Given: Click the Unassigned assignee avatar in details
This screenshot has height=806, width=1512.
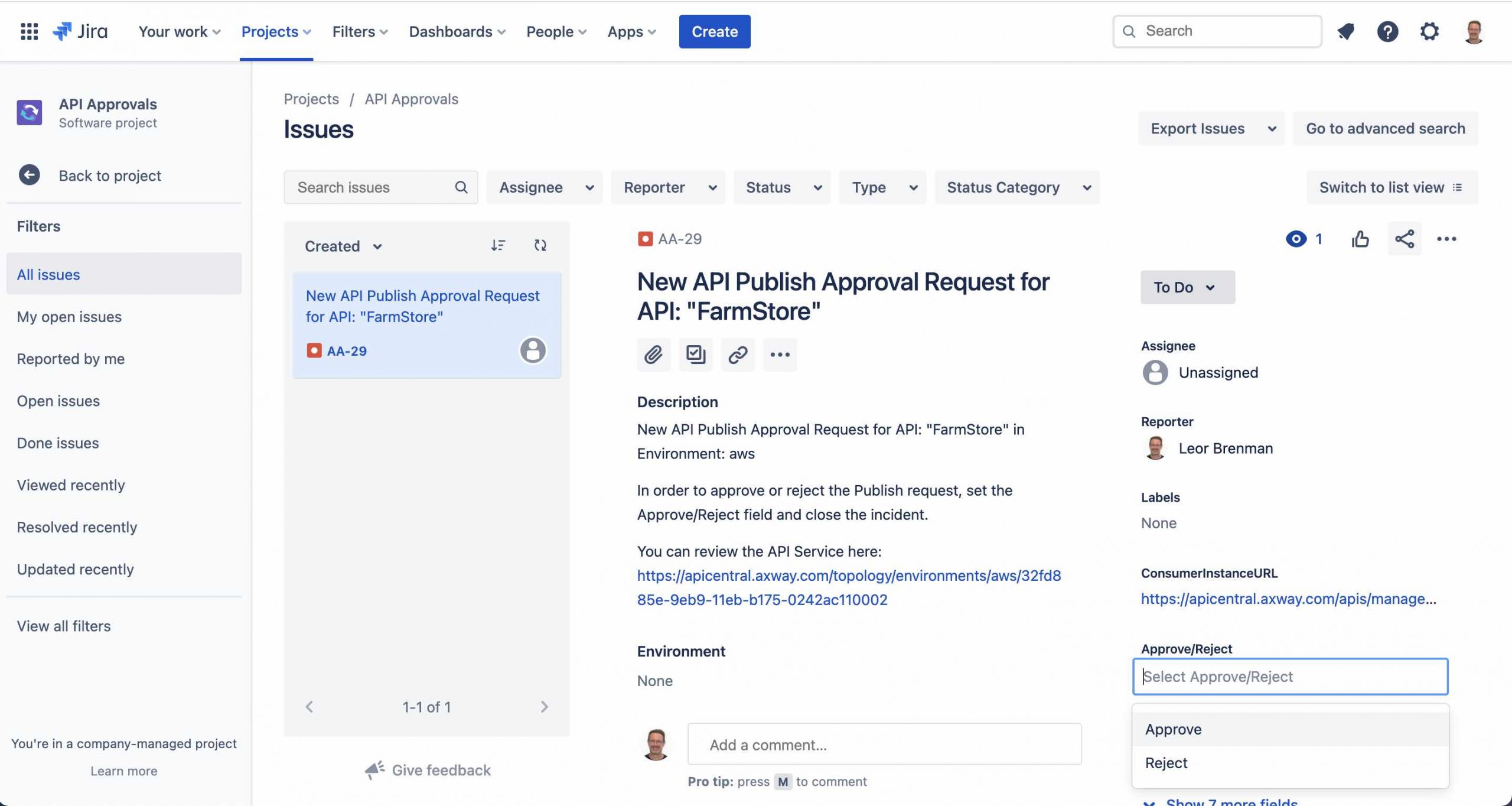Looking at the screenshot, I should pos(1155,372).
